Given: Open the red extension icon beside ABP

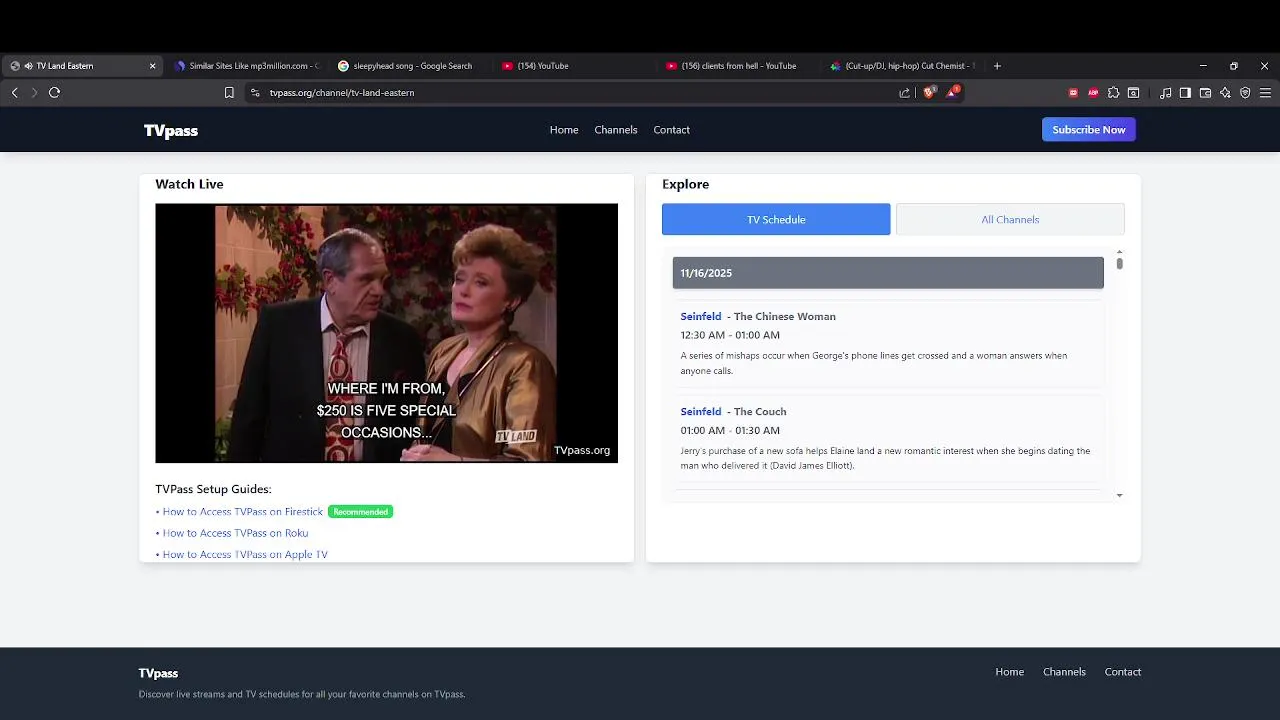Looking at the screenshot, I should pos(1073,92).
